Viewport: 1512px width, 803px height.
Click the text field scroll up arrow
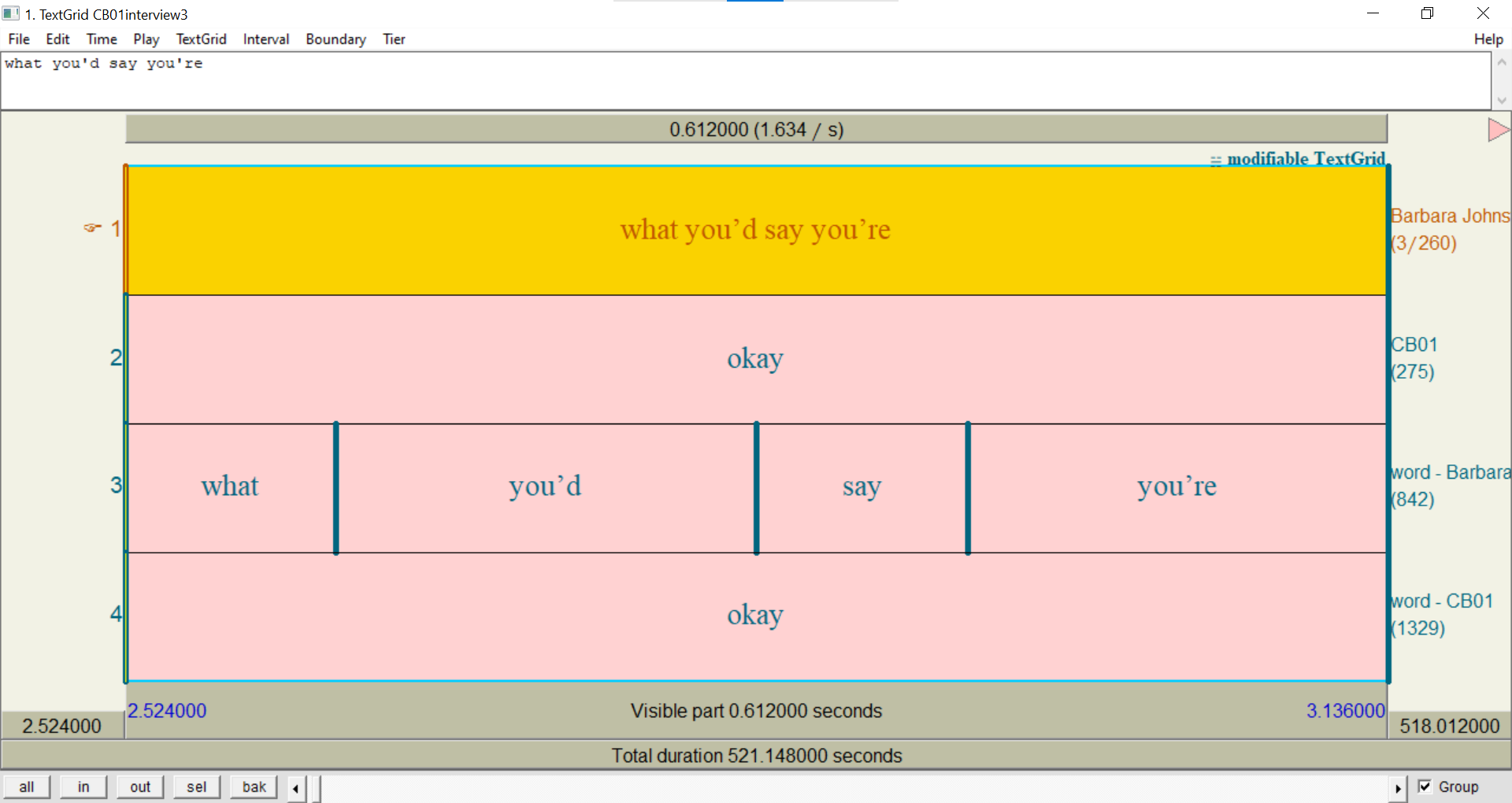click(x=1502, y=62)
